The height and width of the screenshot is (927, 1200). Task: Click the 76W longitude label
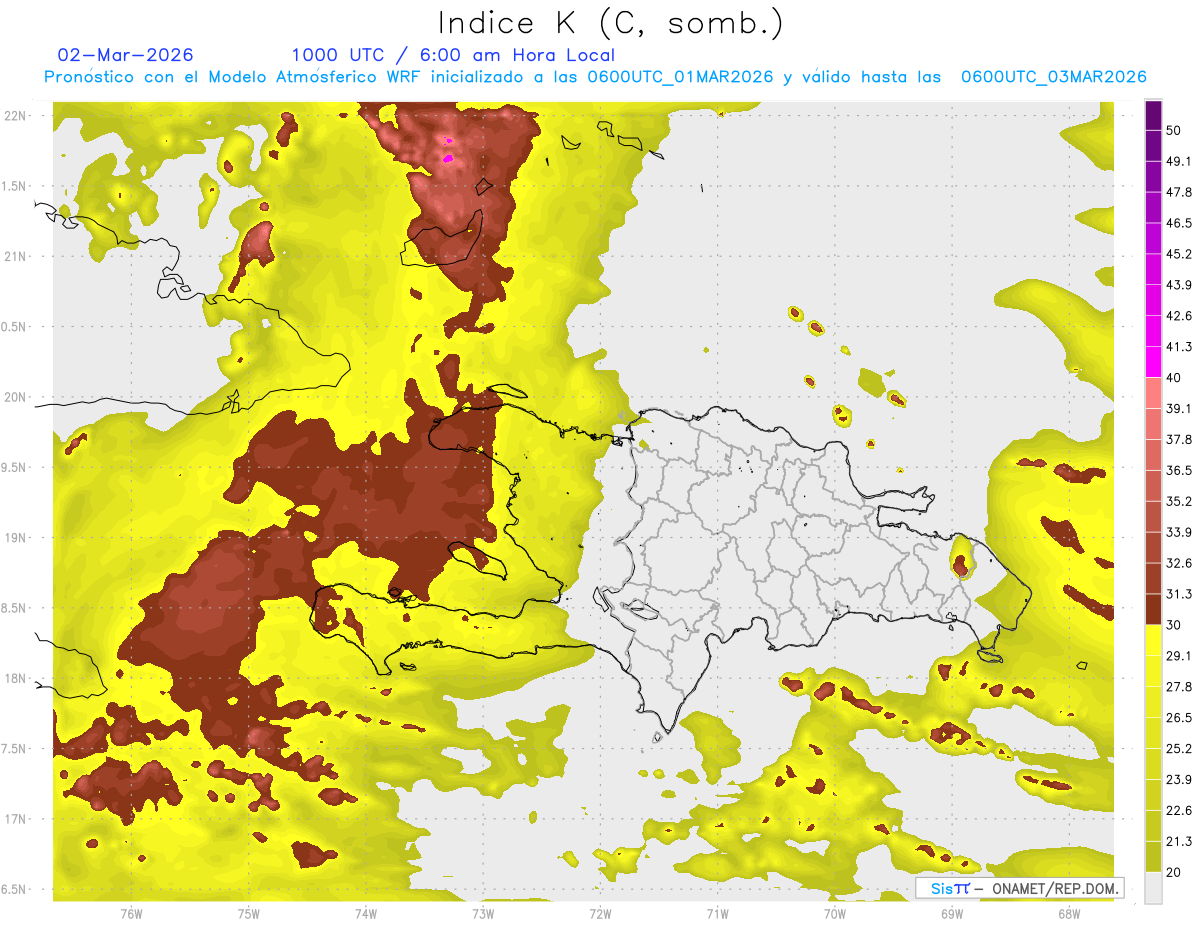131,913
